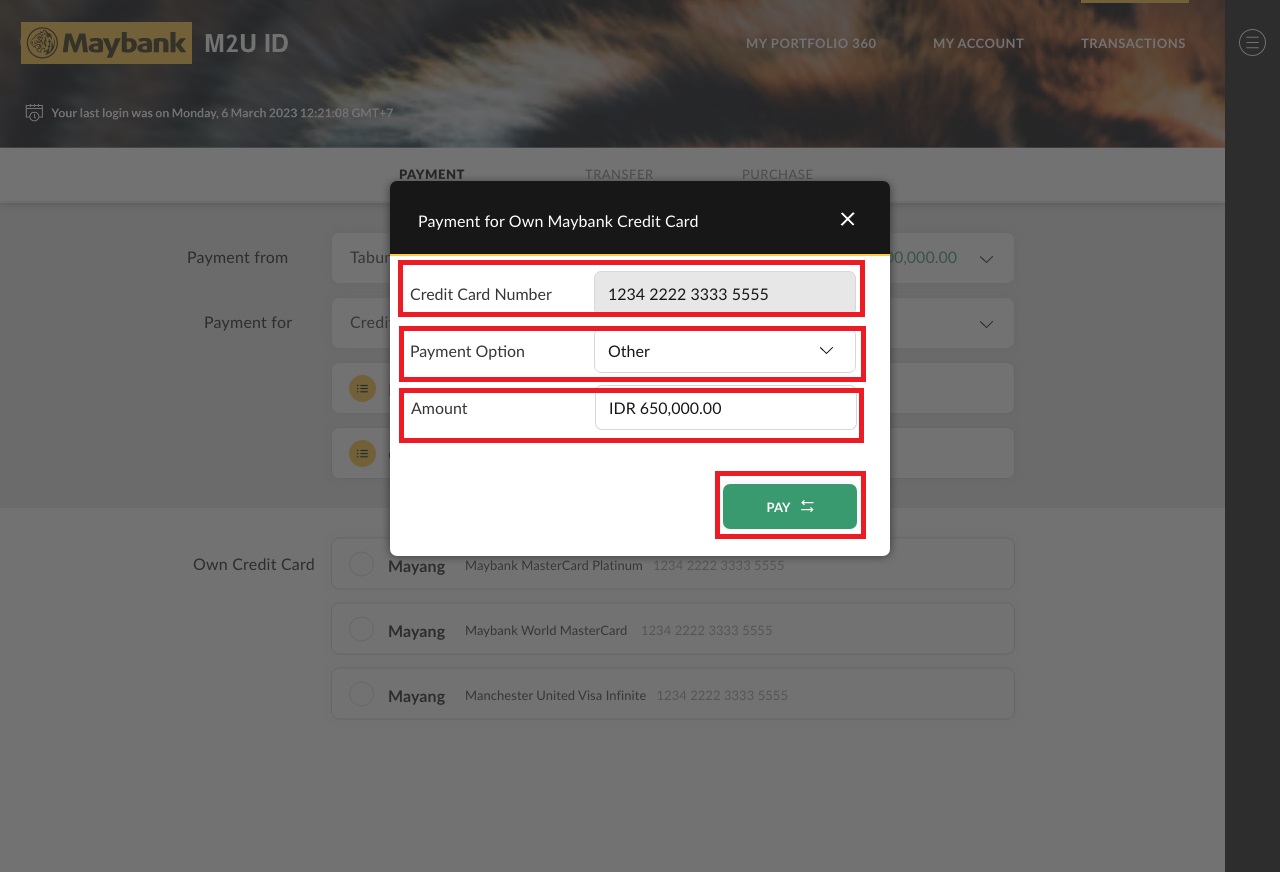The width and height of the screenshot is (1280, 872).
Task: Select the Maybank MasterCard Platinum radio button
Action: pyautogui.click(x=362, y=565)
